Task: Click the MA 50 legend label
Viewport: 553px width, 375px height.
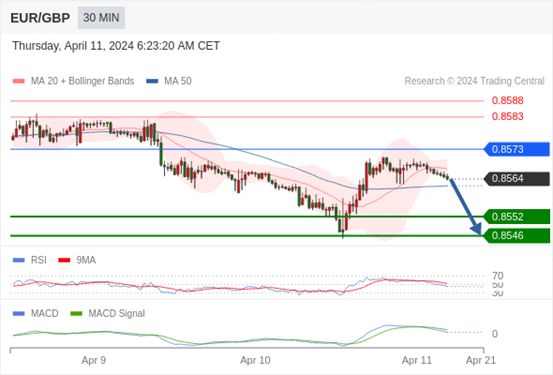Action: pyautogui.click(x=178, y=81)
